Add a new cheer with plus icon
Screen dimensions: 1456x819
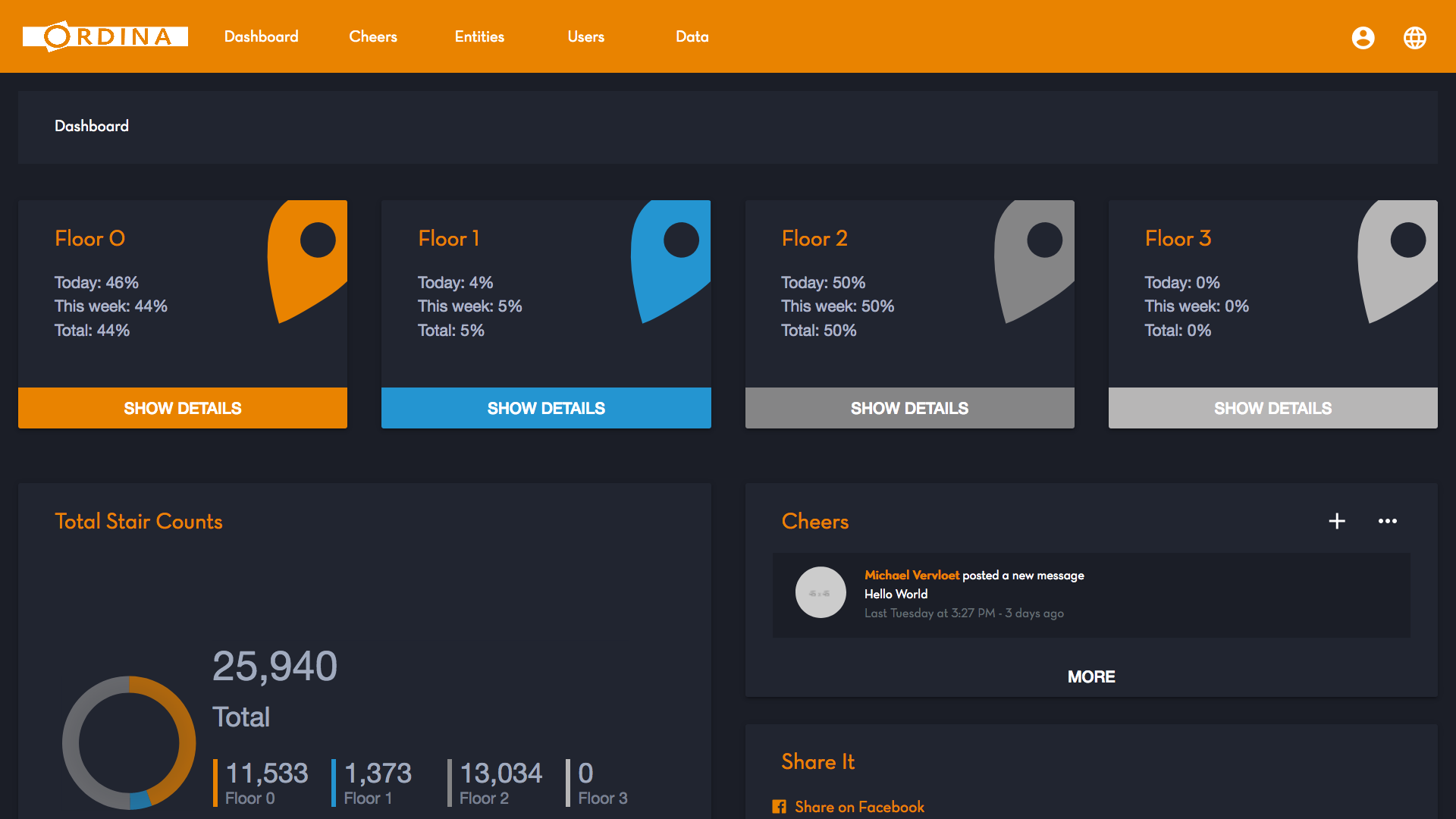1337,521
